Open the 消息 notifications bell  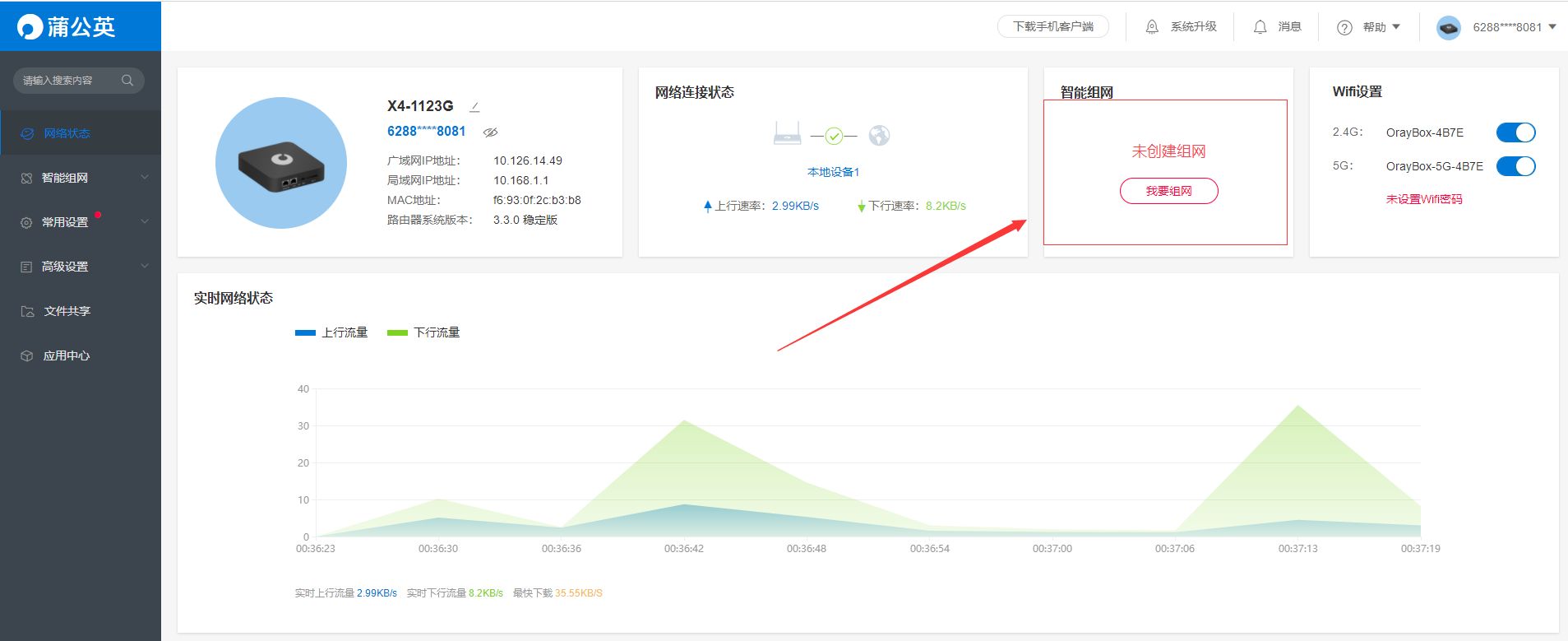click(x=1260, y=27)
